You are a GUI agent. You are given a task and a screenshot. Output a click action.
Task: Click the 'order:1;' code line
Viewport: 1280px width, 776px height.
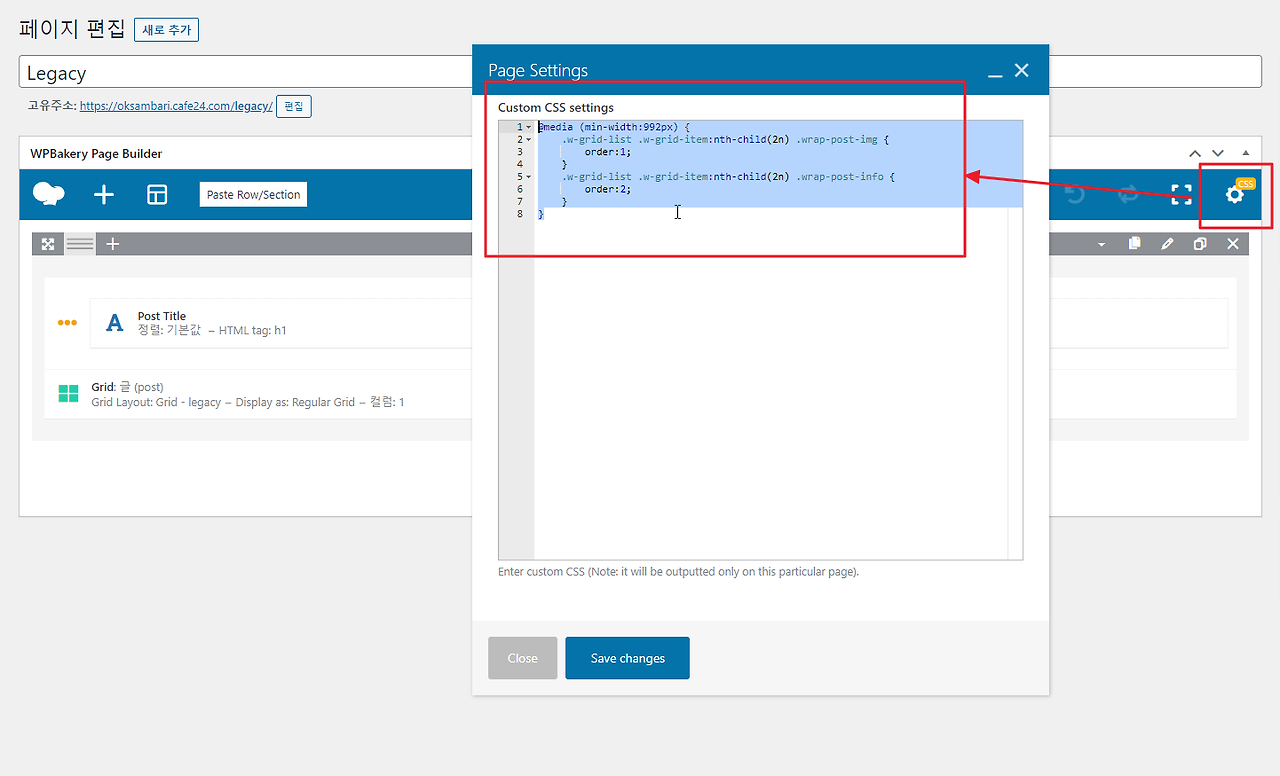(608, 152)
